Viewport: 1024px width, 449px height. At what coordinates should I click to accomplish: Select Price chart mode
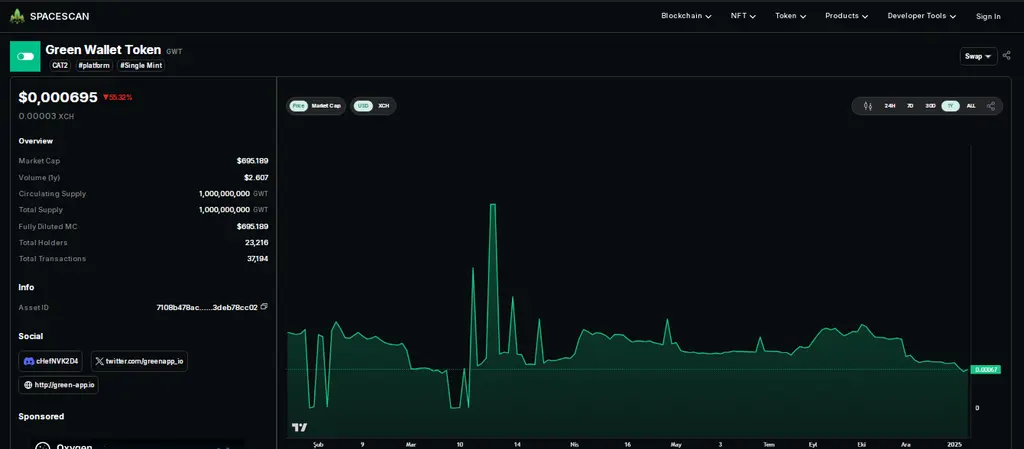[x=298, y=106]
